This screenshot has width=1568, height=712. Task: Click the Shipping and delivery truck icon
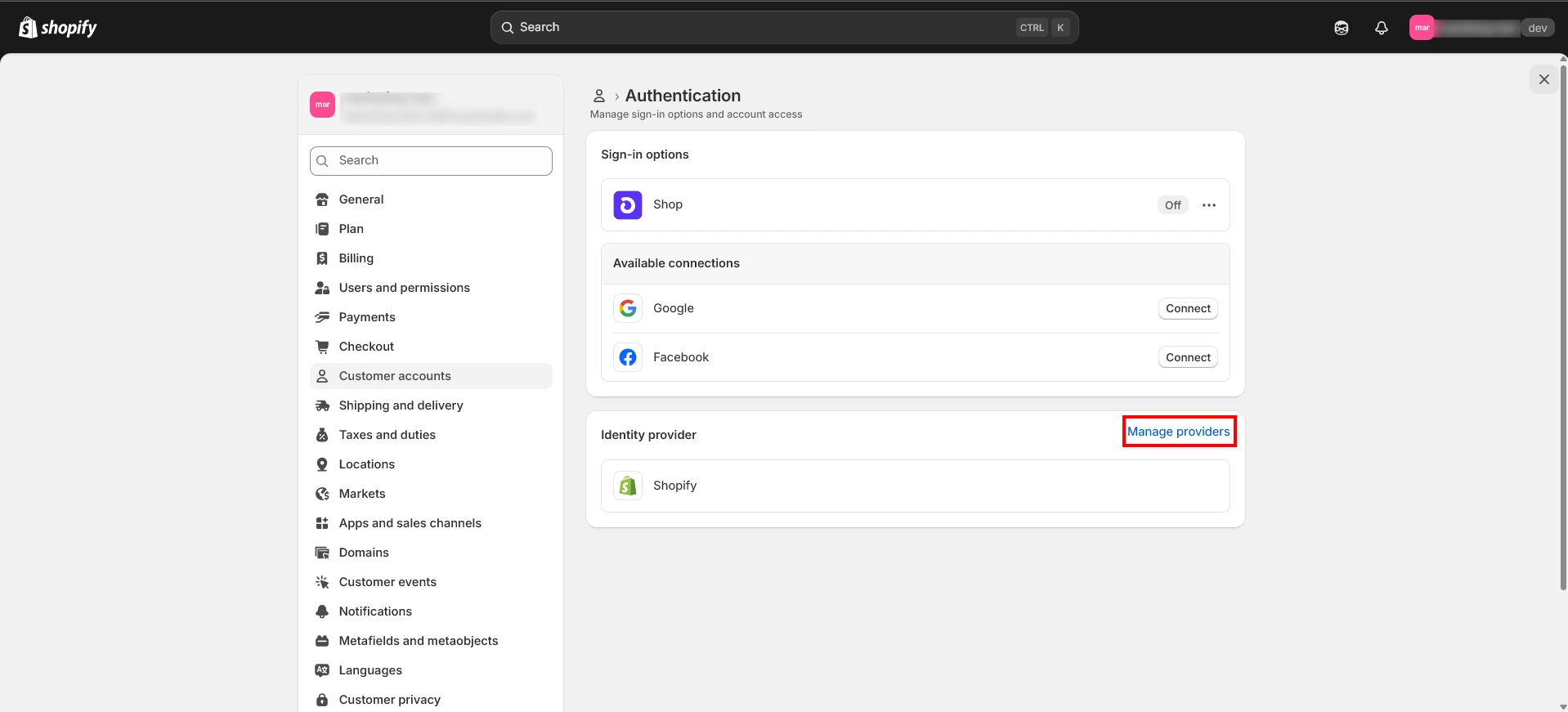(322, 405)
